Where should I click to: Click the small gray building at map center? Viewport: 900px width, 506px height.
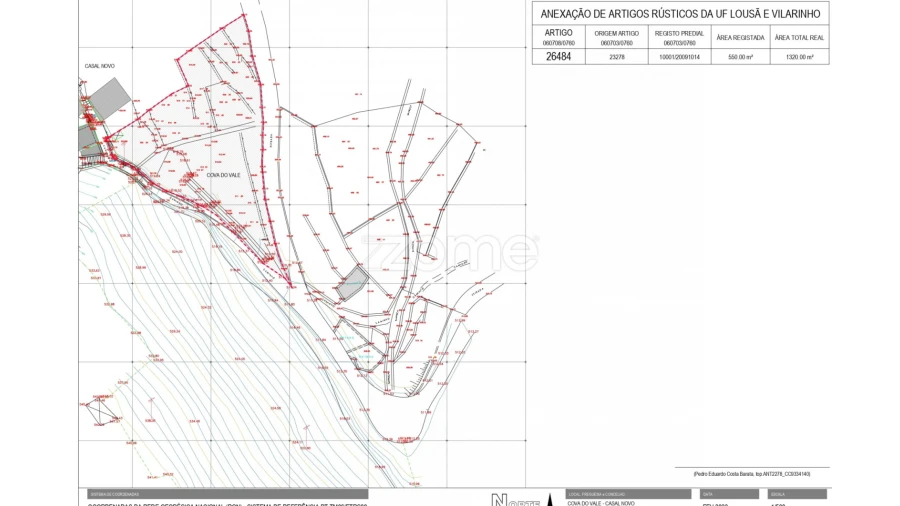click(352, 283)
